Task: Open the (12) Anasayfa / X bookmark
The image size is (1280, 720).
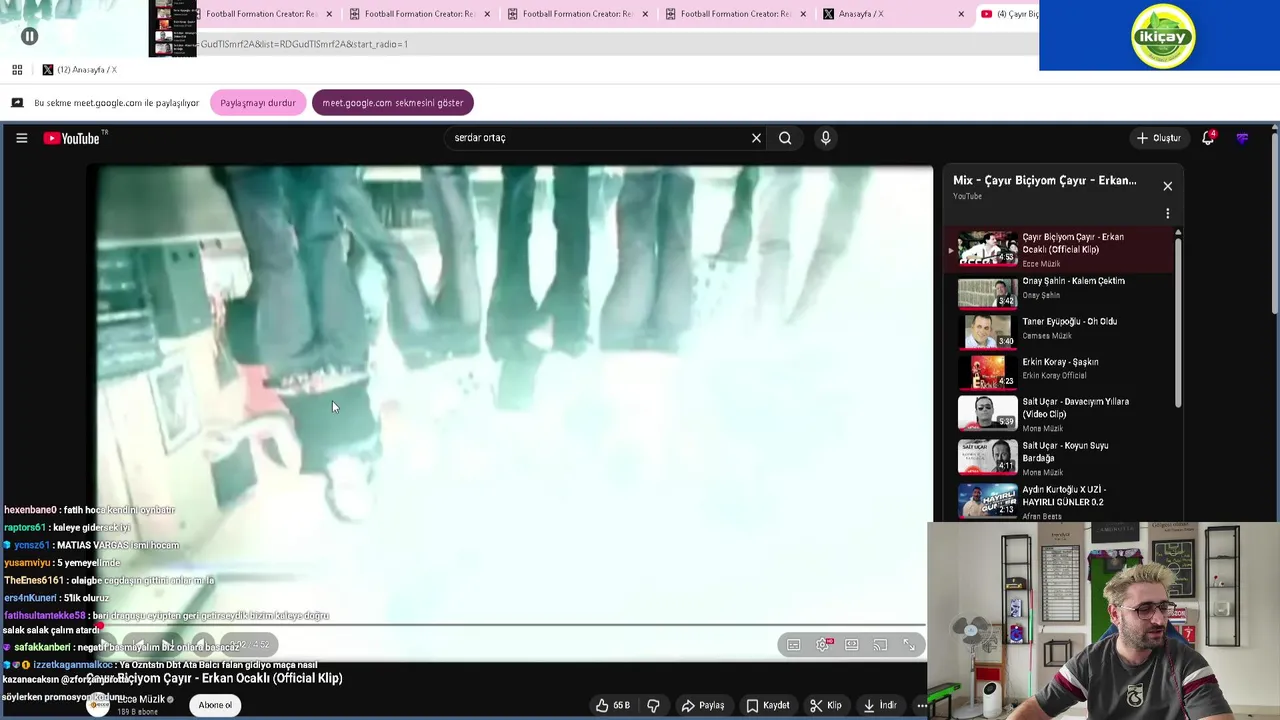Action: pos(79,70)
